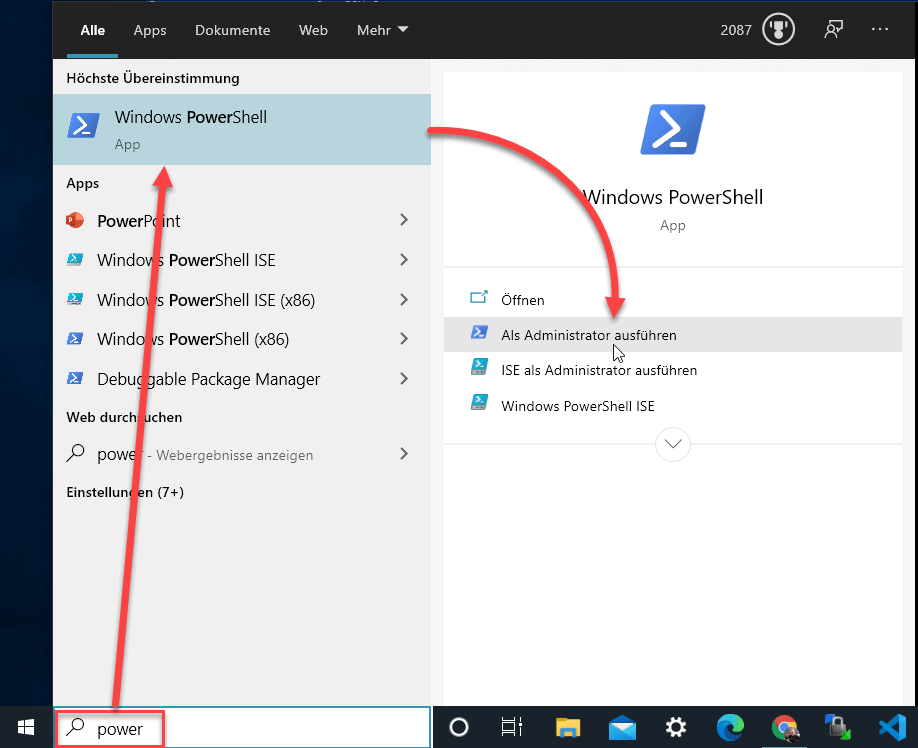Click the Debuggable Package Manager icon
This screenshot has width=918, height=748.
pyautogui.click(x=75, y=379)
